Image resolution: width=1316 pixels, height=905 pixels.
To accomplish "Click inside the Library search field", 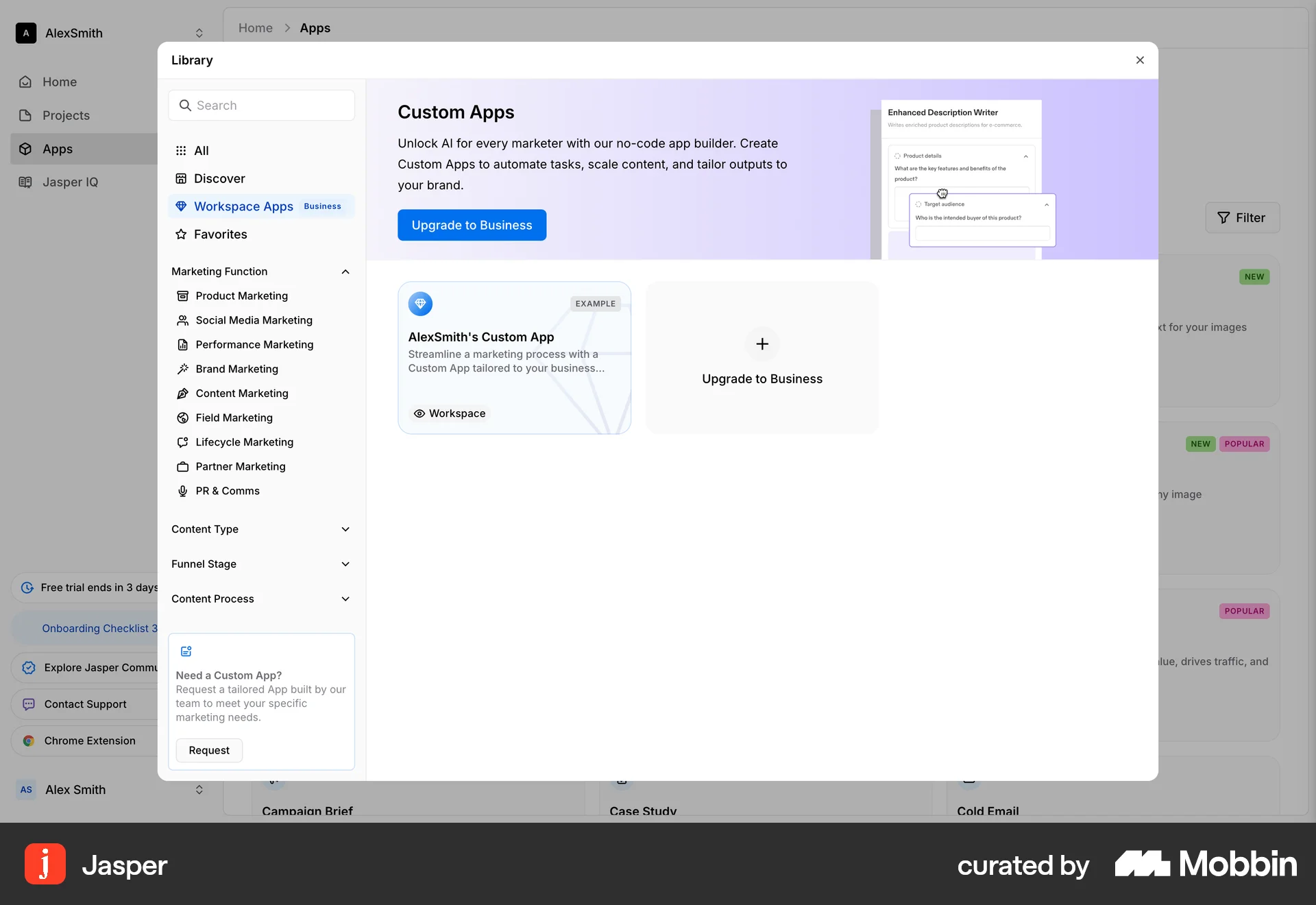I will point(261,105).
